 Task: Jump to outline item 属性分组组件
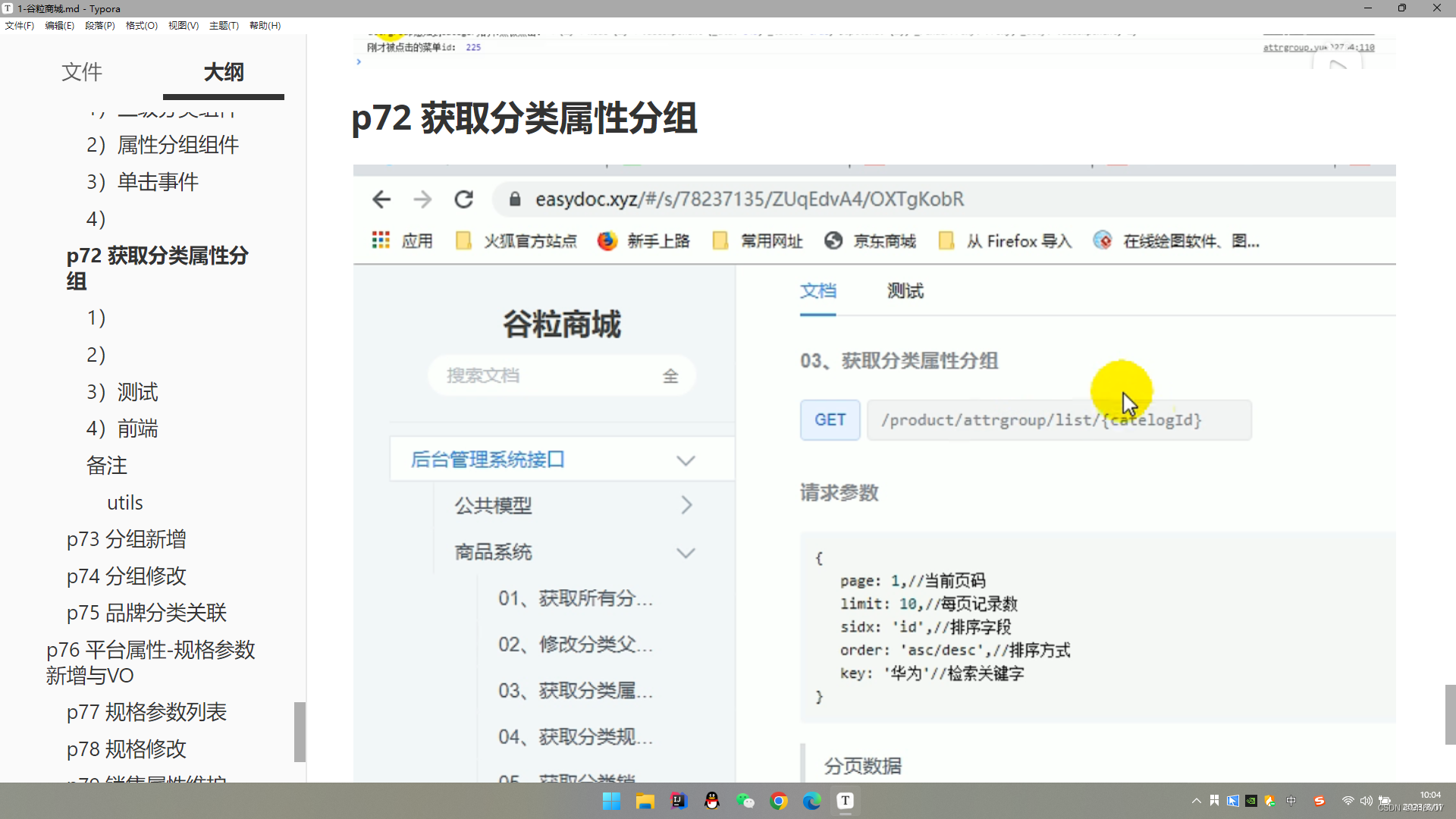tap(162, 145)
